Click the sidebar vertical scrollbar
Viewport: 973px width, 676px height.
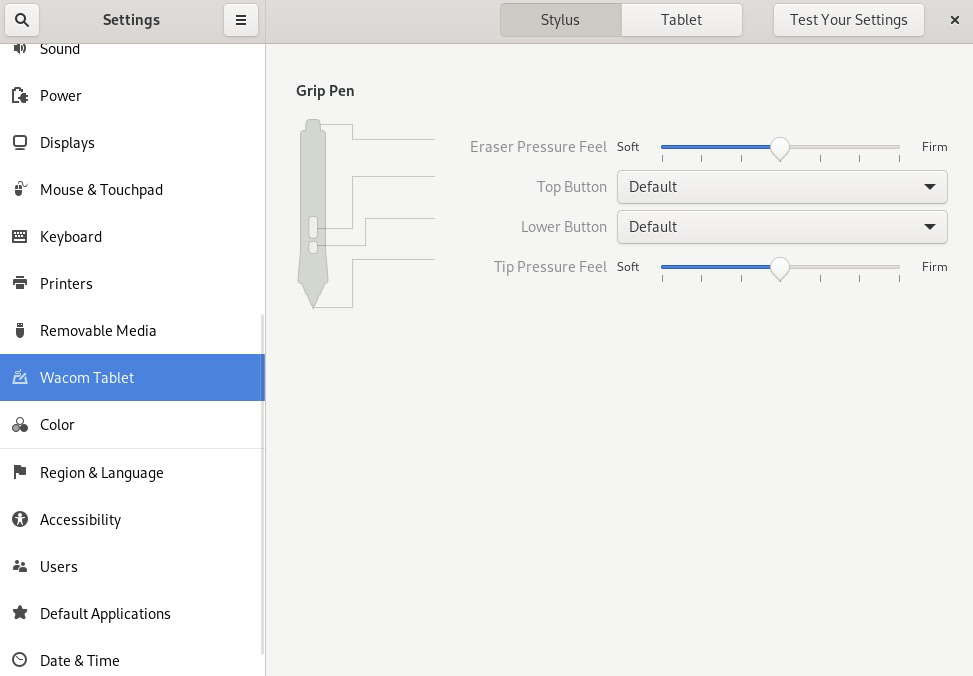[x=262, y=480]
